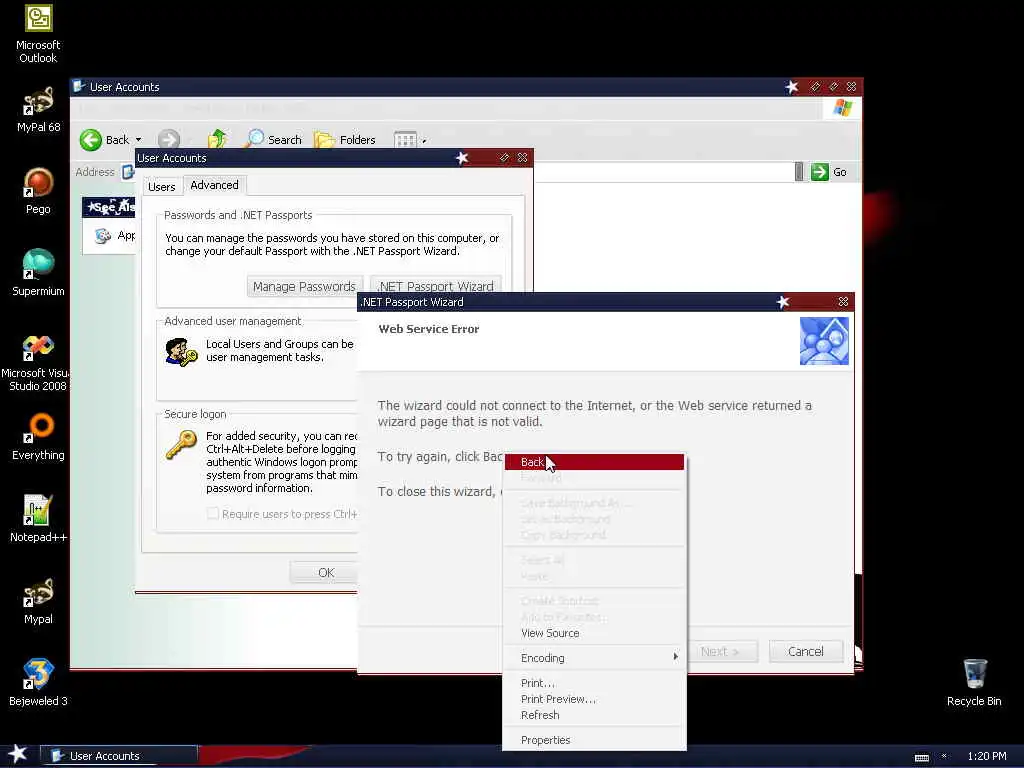This screenshot has height=768, width=1024.
Task: Click the keyboard icon in system tray
Action: pyautogui.click(x=921, y=758)
